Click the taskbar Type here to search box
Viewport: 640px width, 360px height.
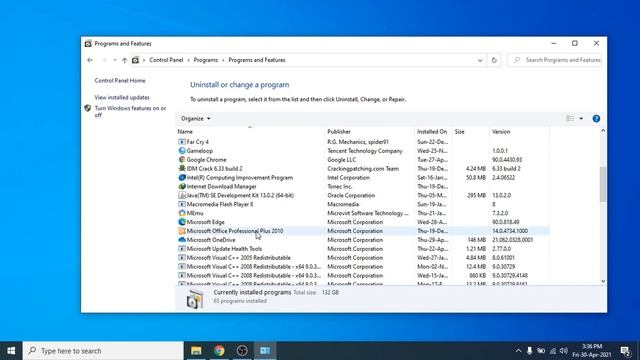103,351
